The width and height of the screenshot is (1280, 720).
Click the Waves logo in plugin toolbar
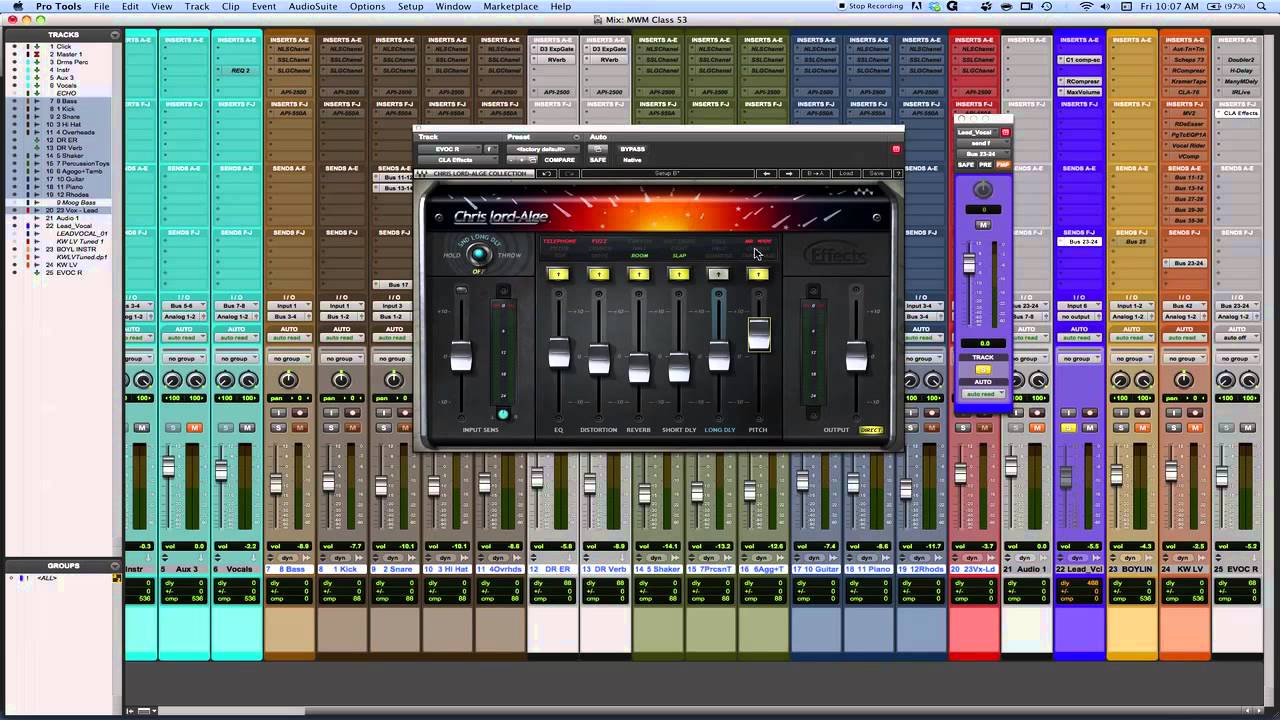(422, 174)
